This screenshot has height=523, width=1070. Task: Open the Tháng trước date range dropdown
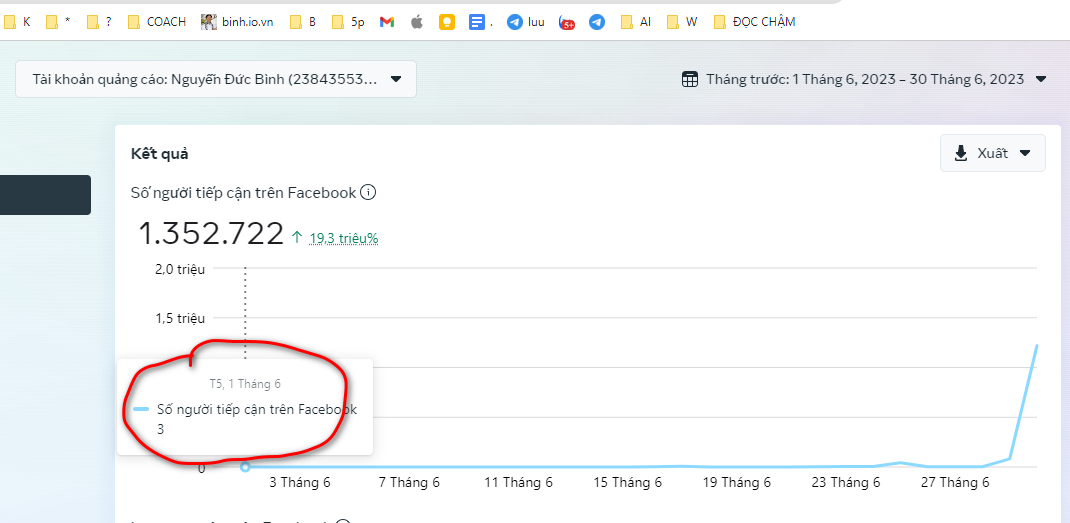coord(864,79)
